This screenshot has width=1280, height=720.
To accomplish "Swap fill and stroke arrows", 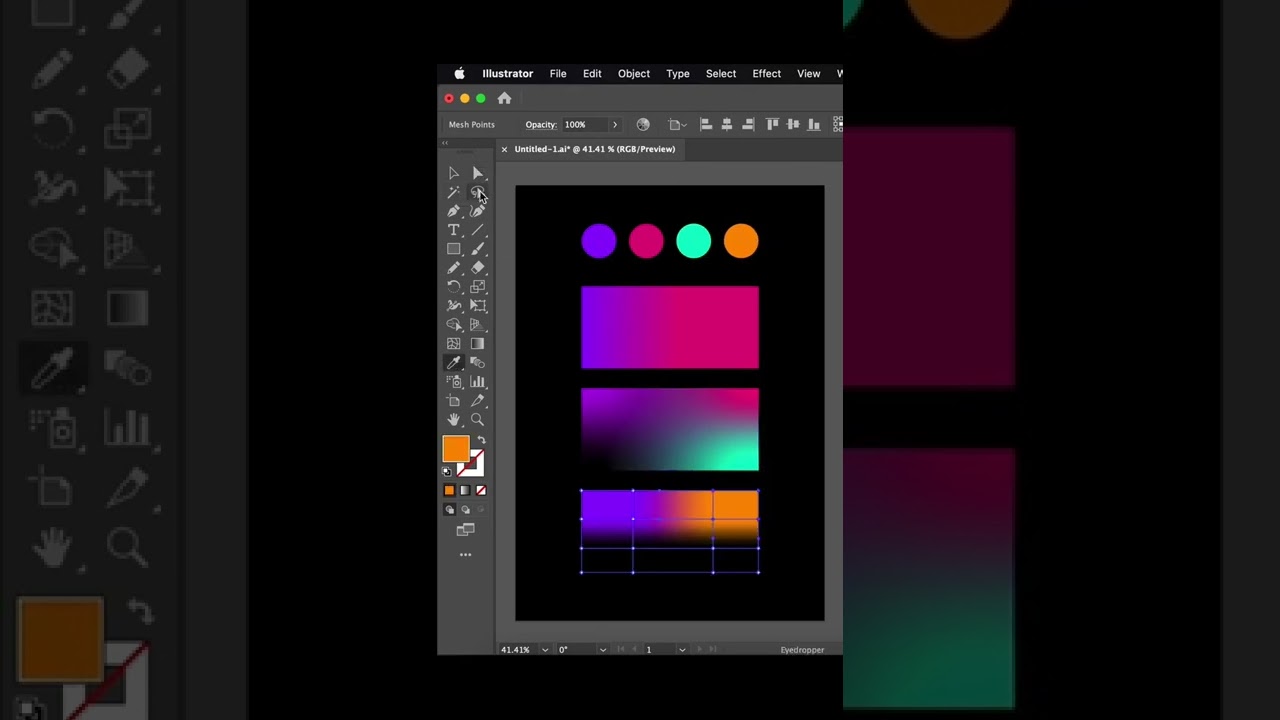I will (481, 440).
